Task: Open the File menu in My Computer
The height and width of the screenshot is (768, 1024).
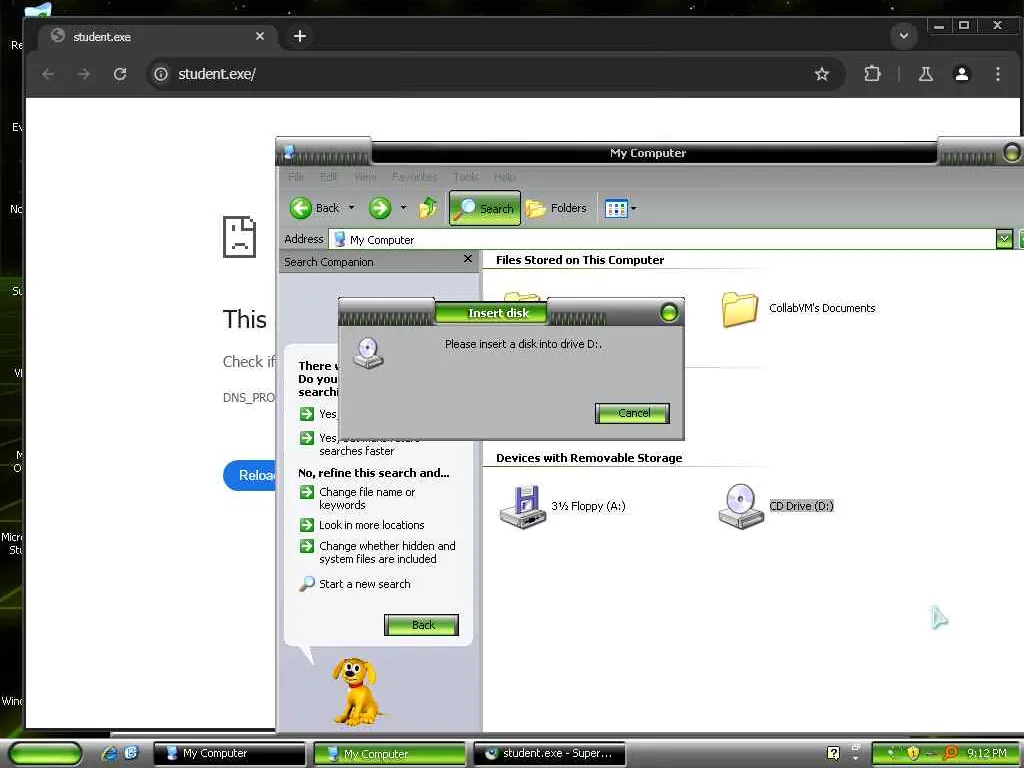Action: click(296, 177)
